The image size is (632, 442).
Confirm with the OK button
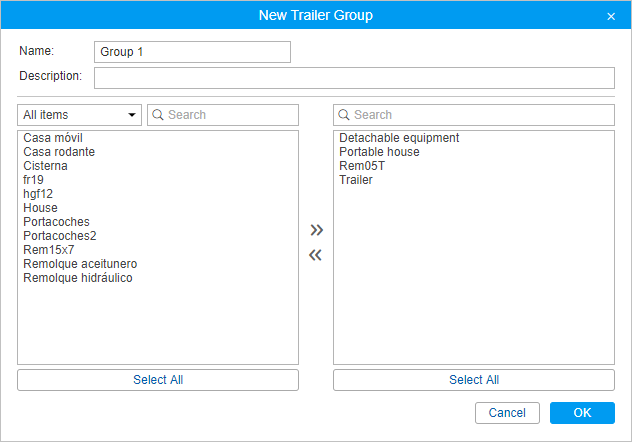point(582,413)
